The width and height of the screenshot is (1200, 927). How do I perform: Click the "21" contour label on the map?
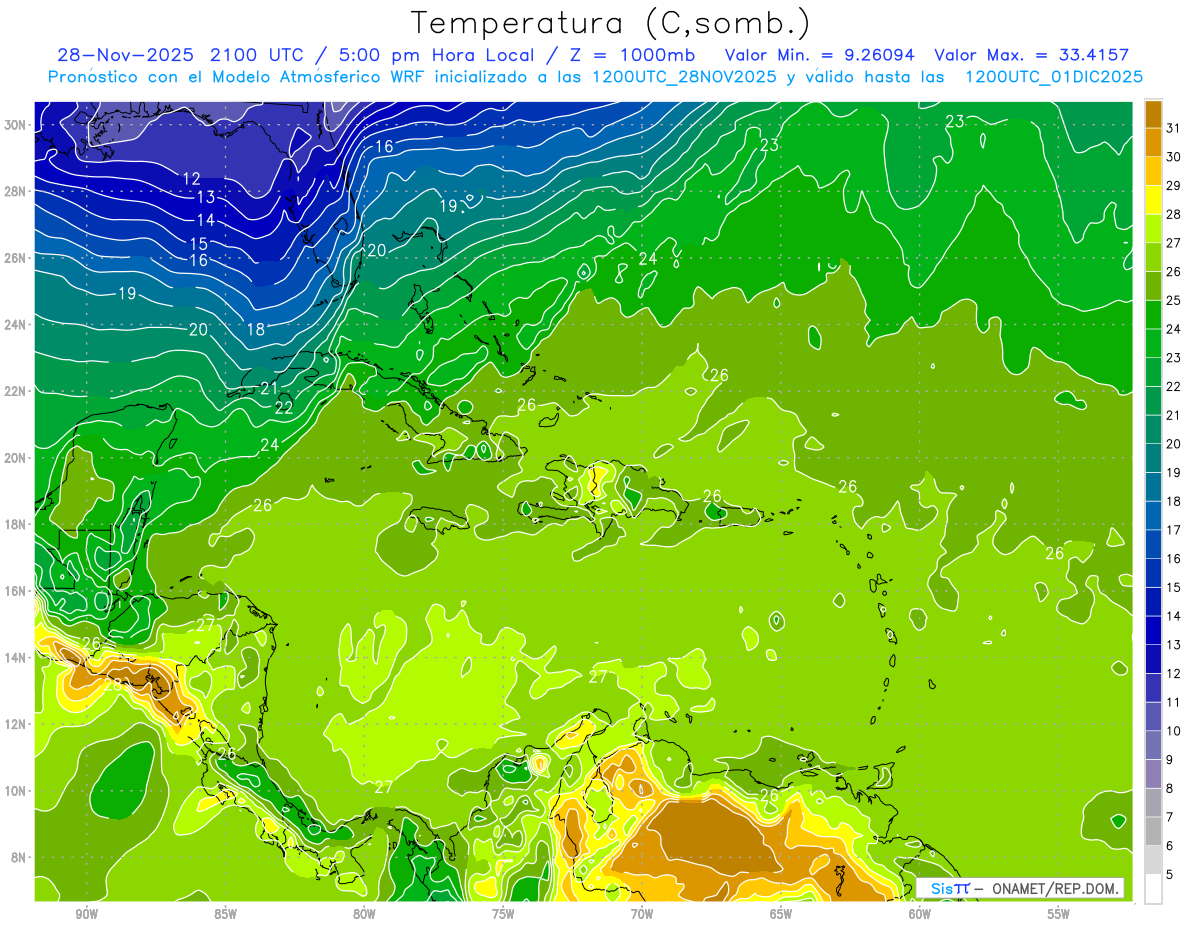pyautogui.click(x=269, y=388)
